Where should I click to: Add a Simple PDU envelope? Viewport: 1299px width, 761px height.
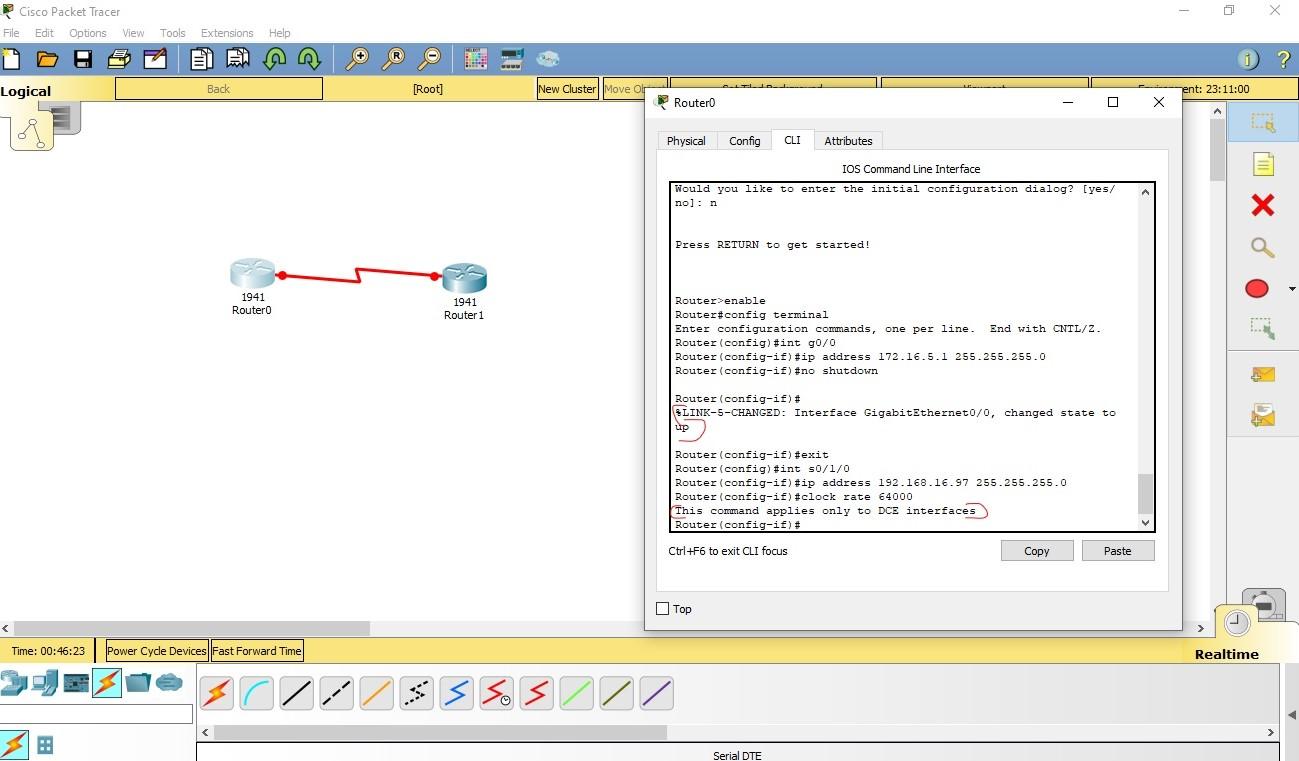[x=1262, y=374]
